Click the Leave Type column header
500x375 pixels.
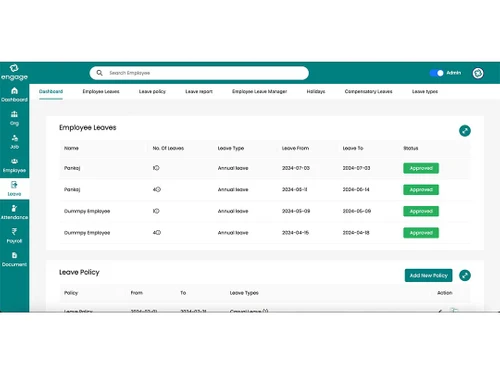(x=231, y=148)
